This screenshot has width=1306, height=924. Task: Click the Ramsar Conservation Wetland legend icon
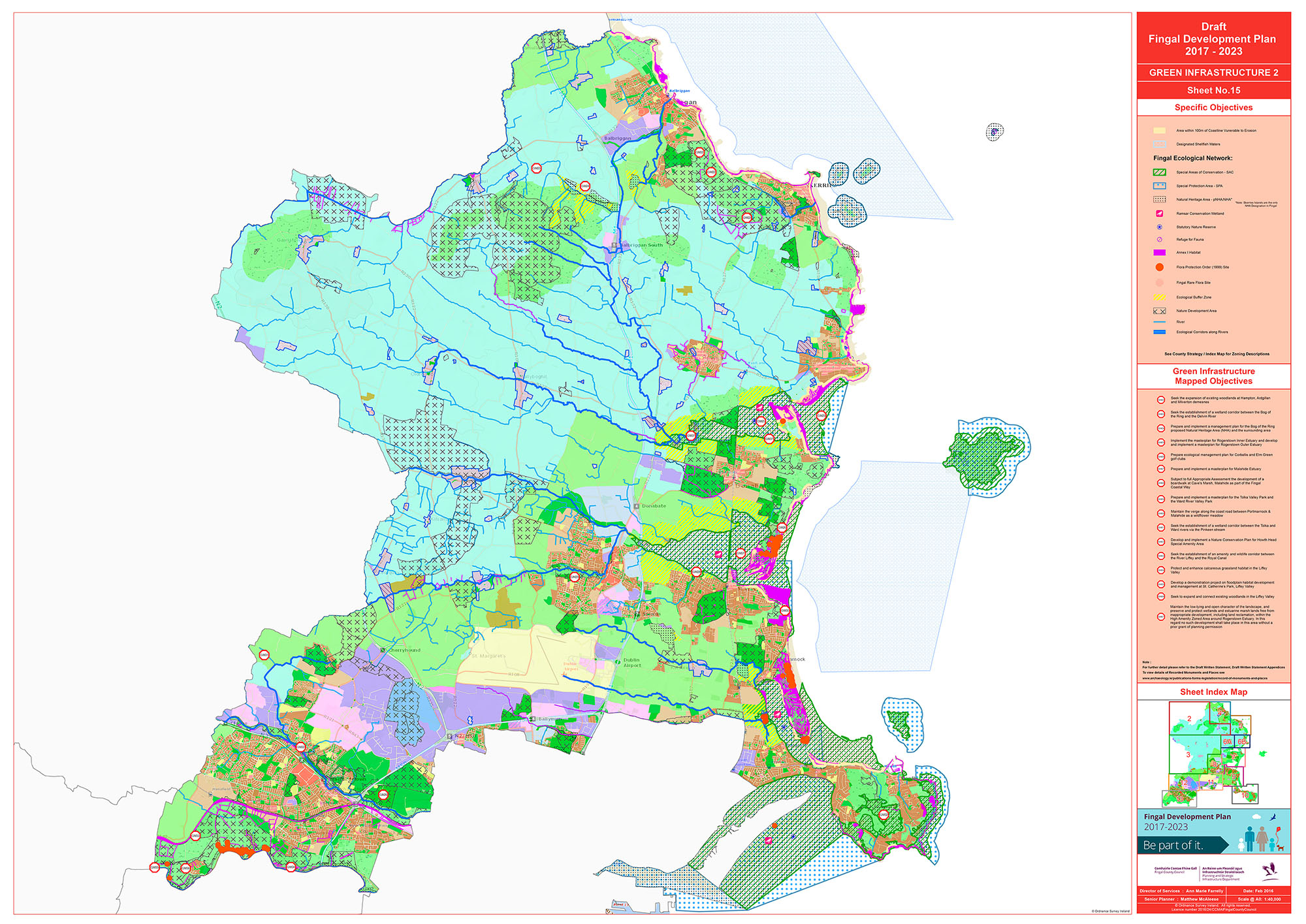click(x=1159, y=214)
